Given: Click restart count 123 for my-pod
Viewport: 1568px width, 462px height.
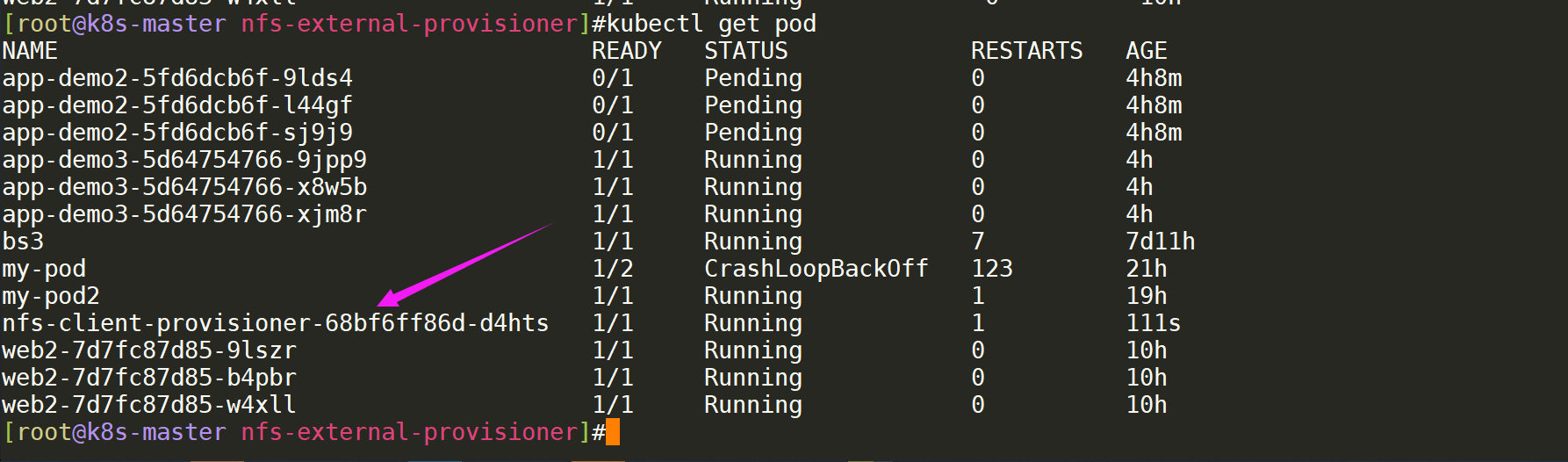Looking at the screenshot, I should (992, 269).
